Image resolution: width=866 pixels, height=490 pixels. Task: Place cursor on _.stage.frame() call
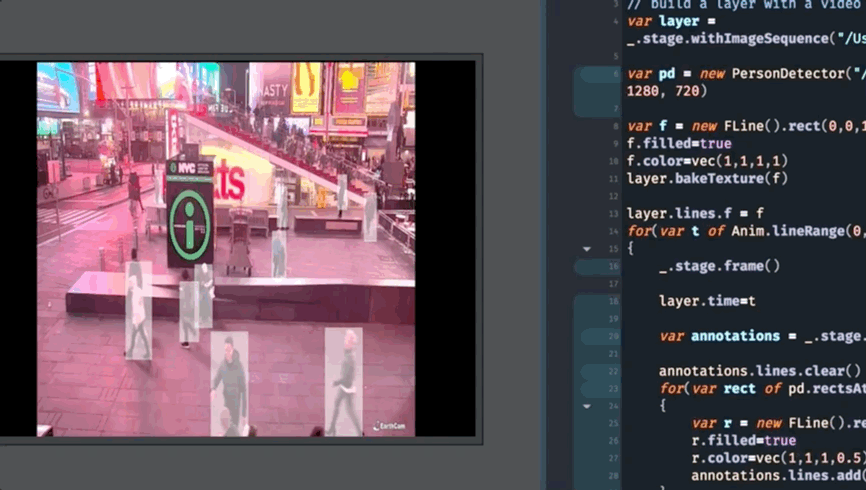point(718,266)
